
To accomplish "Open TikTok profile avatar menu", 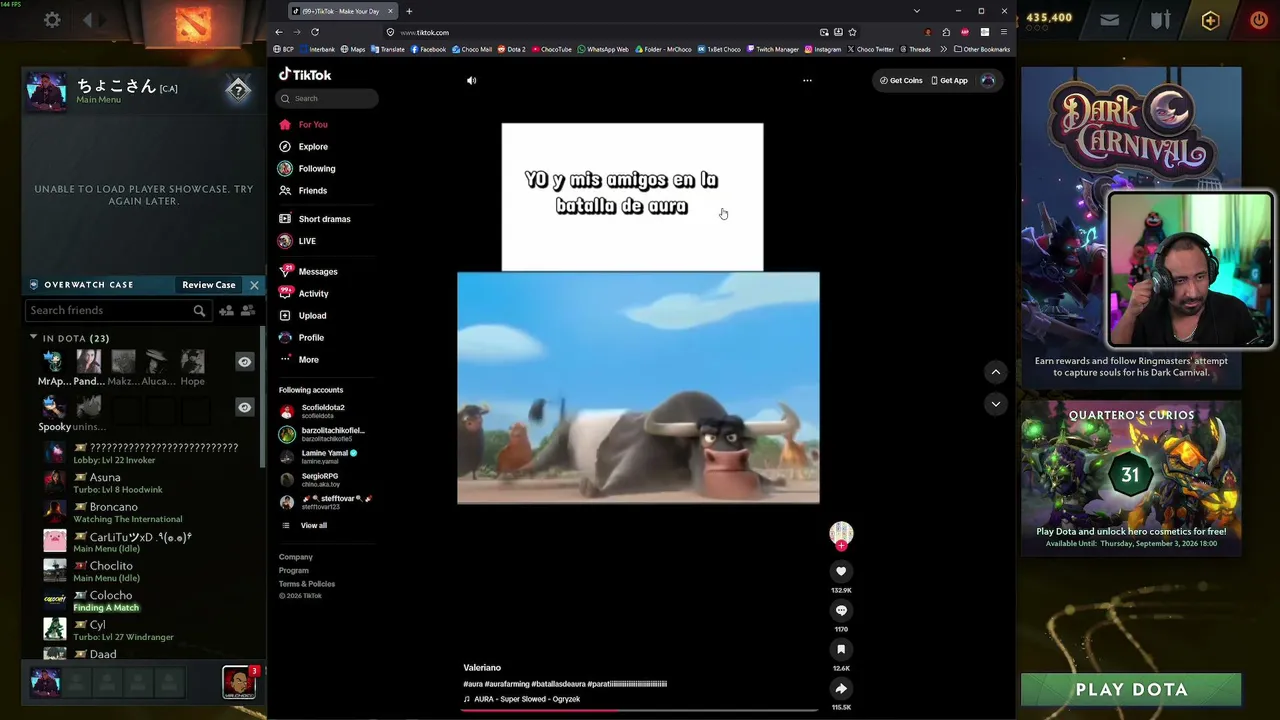I will tap(988, 80).
